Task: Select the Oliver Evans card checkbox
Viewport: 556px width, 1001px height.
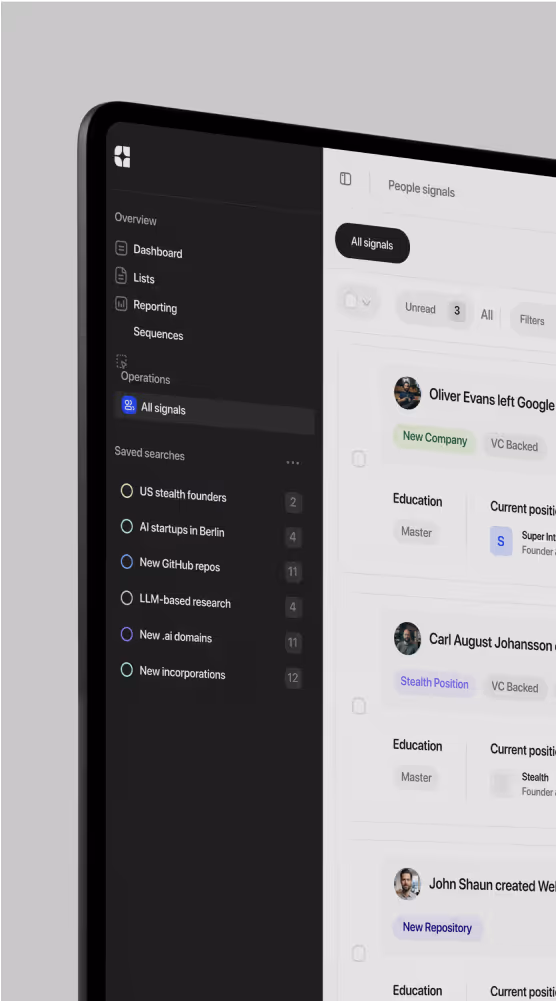Action: (x=359, y=458)
